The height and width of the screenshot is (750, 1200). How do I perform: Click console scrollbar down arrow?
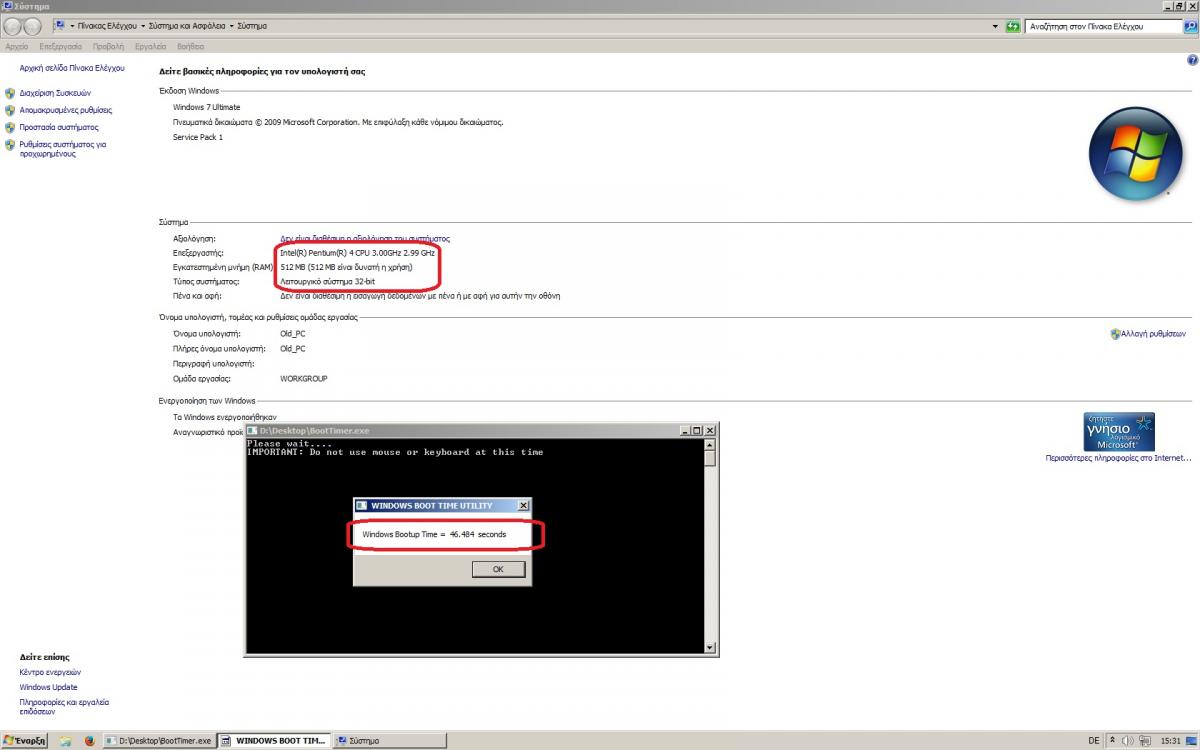pos(710,648)
